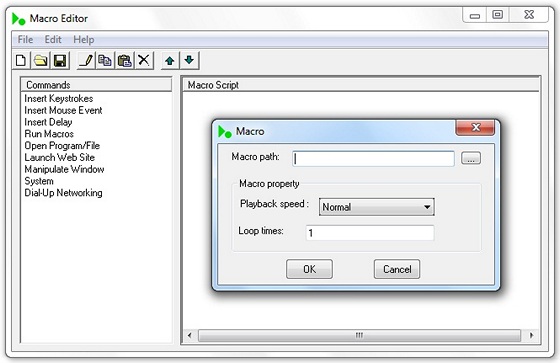
Task: Open the File menu
Action: [x=25, y=40]
